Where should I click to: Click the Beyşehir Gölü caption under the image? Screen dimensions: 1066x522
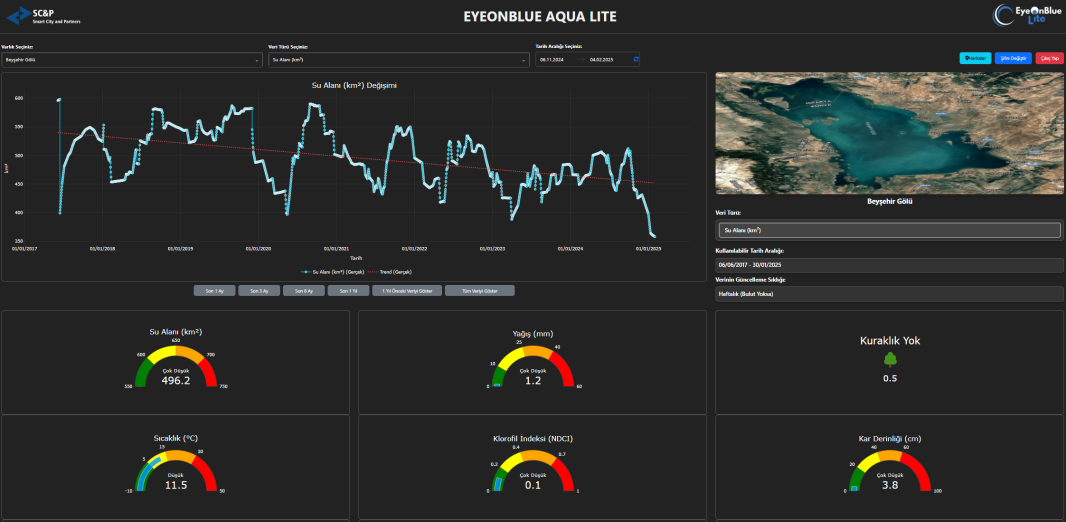coord(889,201)
